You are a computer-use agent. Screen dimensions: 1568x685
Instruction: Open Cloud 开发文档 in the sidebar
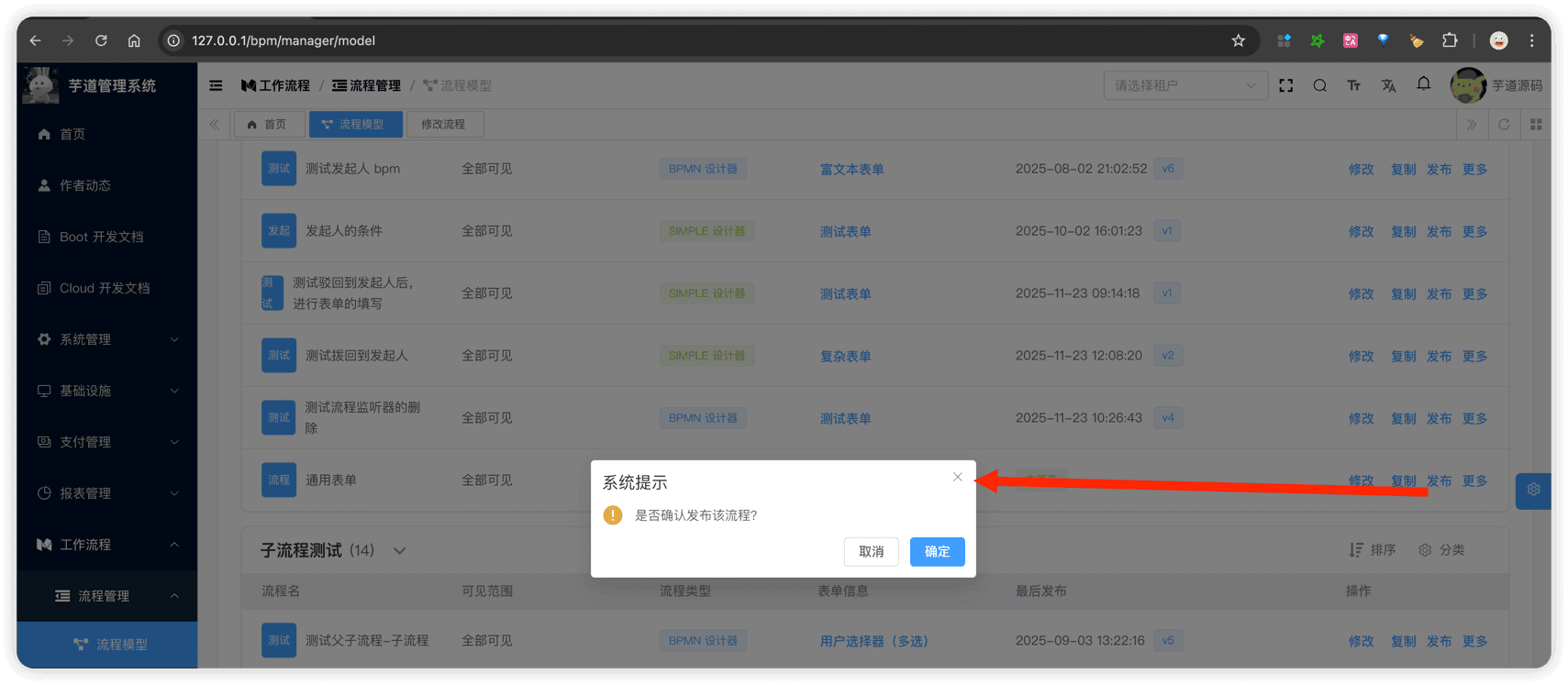point(107,288)
